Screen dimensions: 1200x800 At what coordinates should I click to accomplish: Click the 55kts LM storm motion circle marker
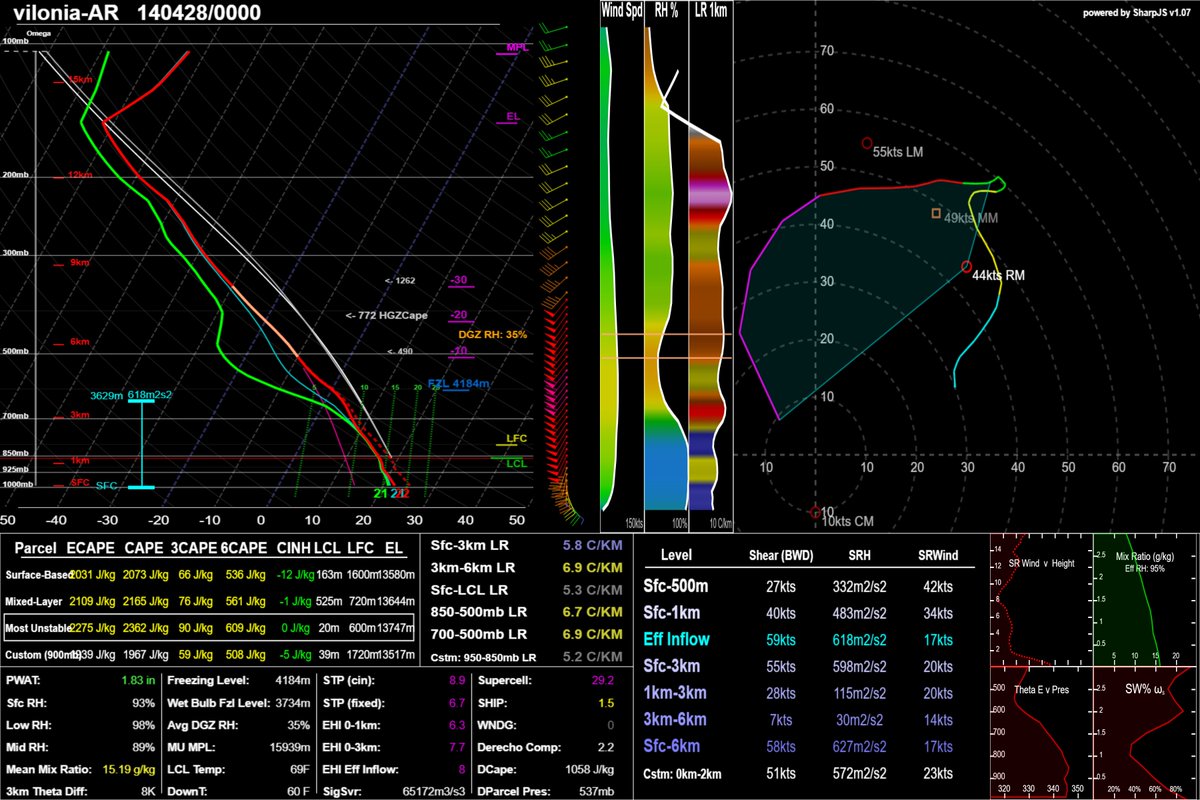(x=867, y=143)
